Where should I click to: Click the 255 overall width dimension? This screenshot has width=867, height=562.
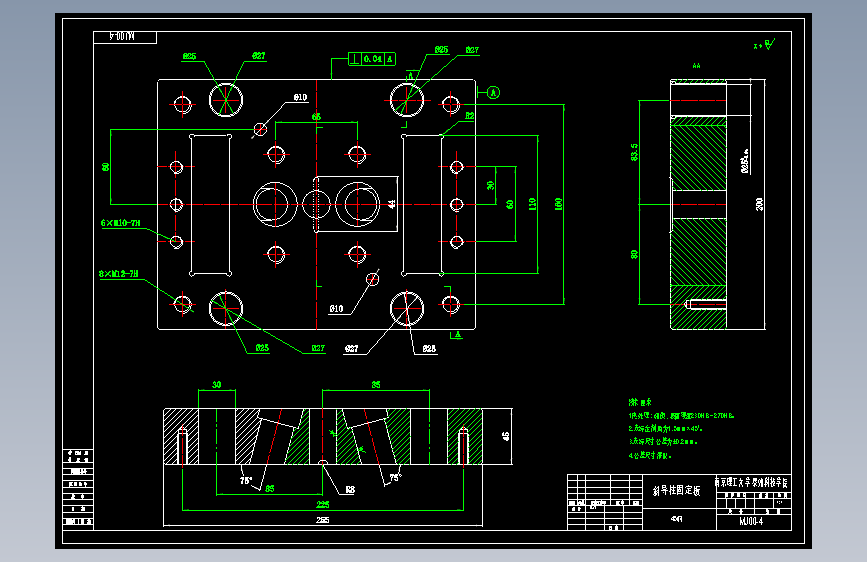click(322, 520)
